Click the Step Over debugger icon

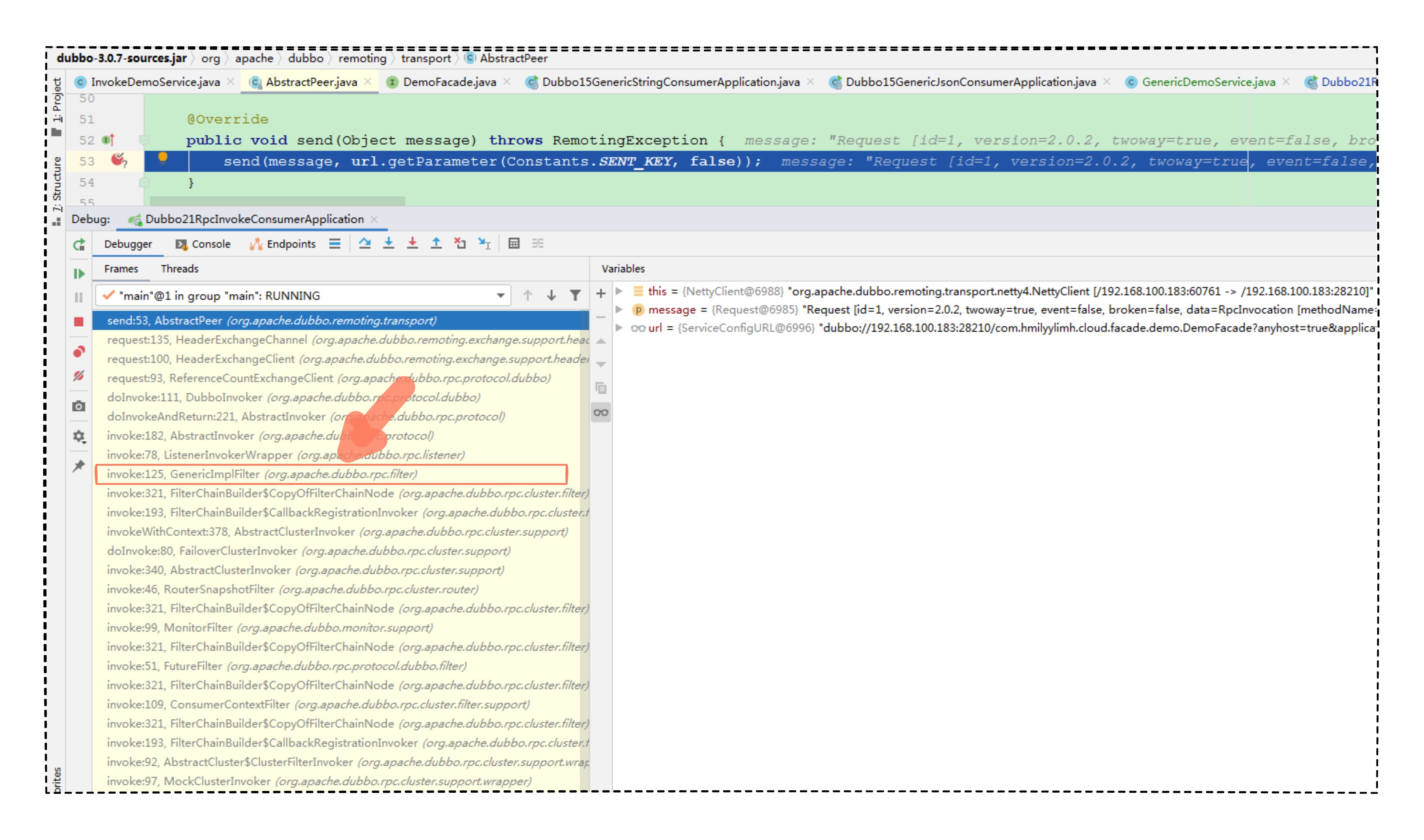tap(365, 243)
